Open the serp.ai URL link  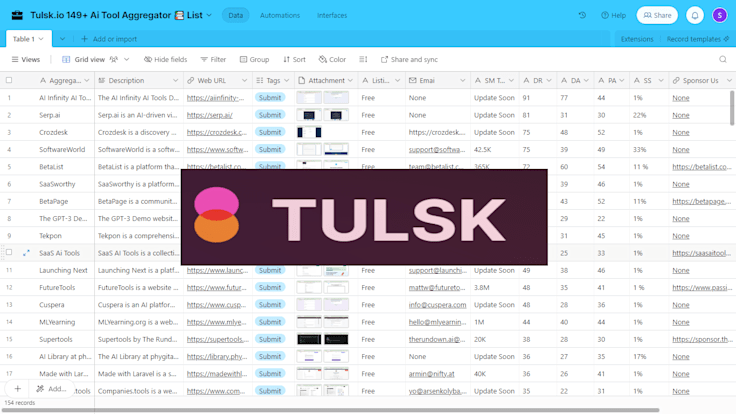click(x=209, y=115)
